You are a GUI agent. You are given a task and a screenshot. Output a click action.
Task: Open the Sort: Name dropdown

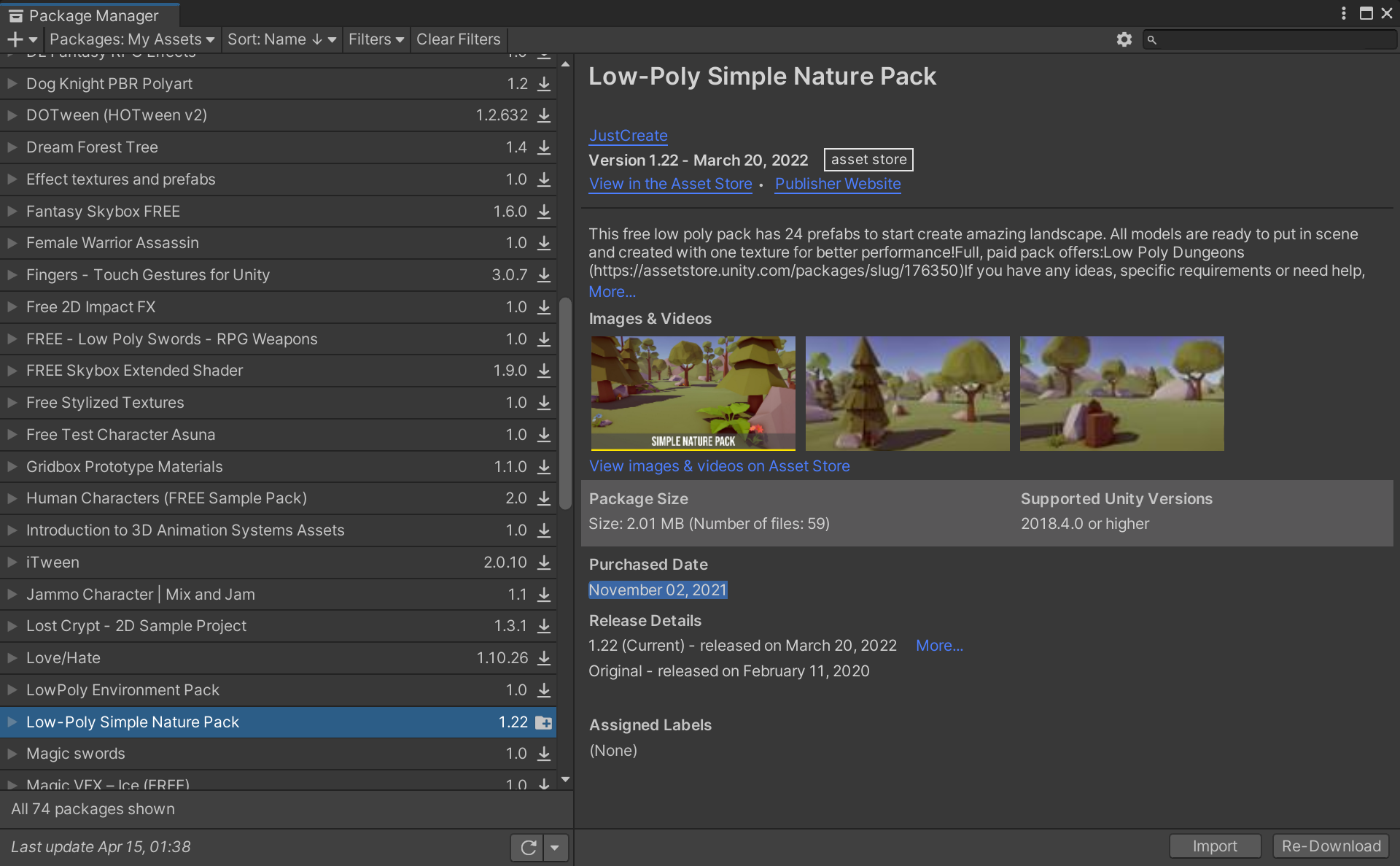tap(280, 39)
